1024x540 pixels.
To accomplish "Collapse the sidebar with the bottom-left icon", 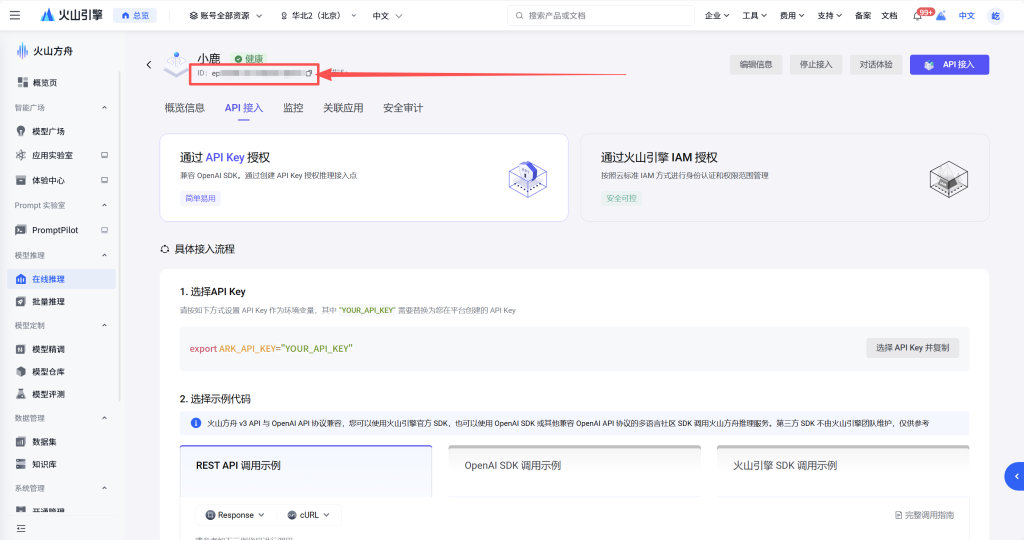I will tap(21, 528).
